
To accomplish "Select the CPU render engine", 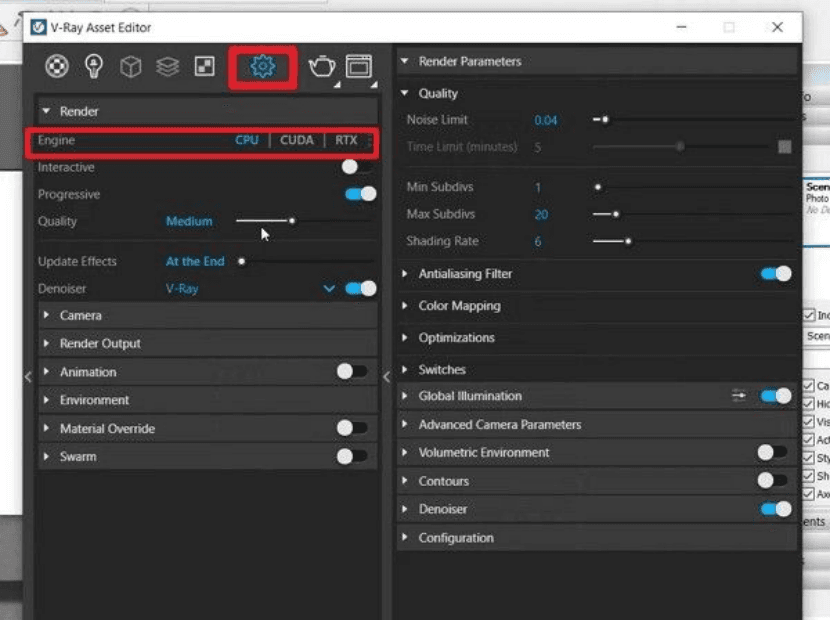I will [x=247, y=140].
